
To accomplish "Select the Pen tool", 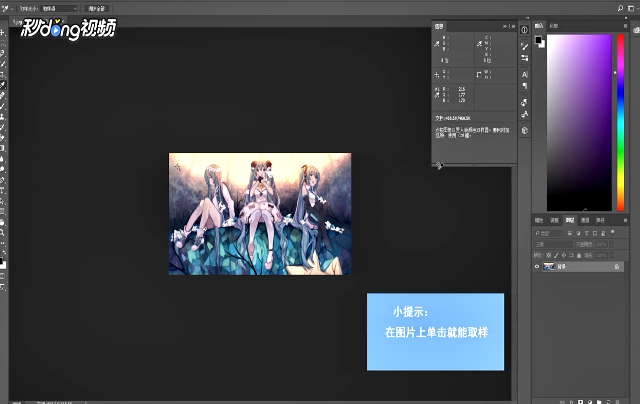I will tap(2, 180).
